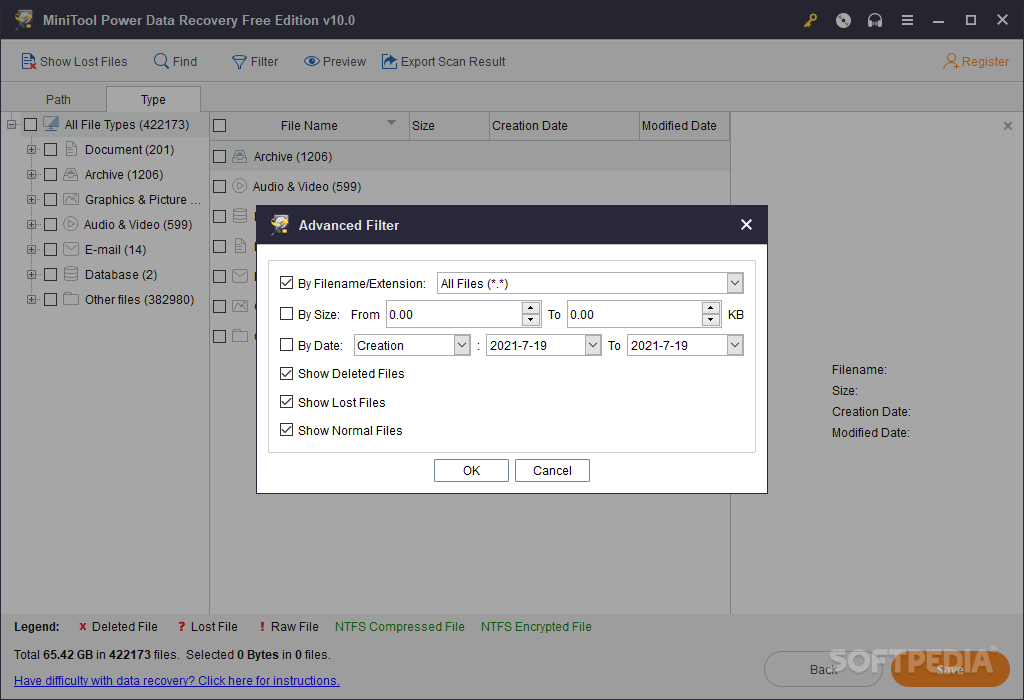Expand the Other files tree node
Viewport: 1024px width, 700px height.
[x=31, y=299]
